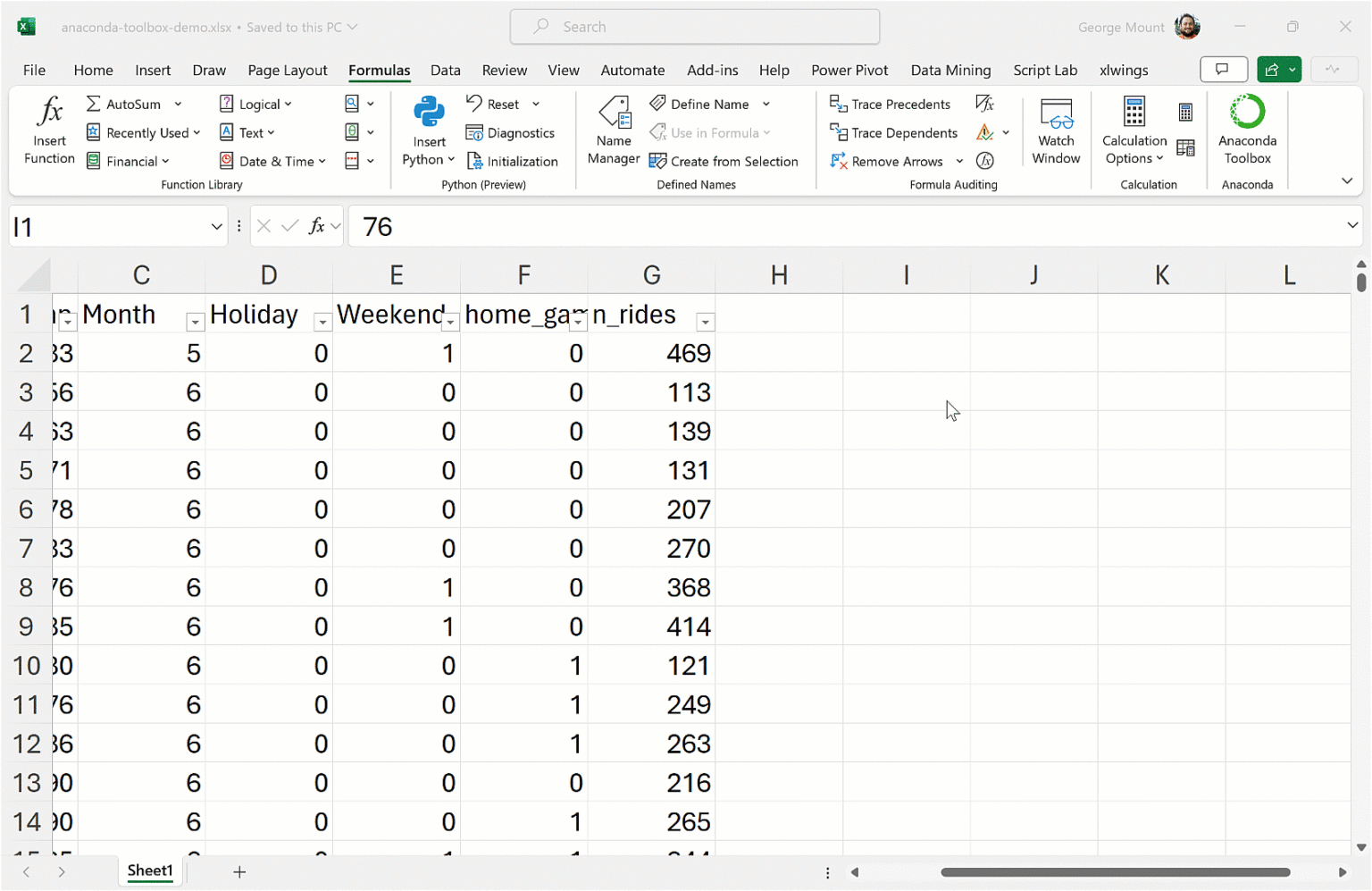Click the horizontal scrollbar thumb
Viewport: 1372px width, 891px height.
click(1115, 872)
